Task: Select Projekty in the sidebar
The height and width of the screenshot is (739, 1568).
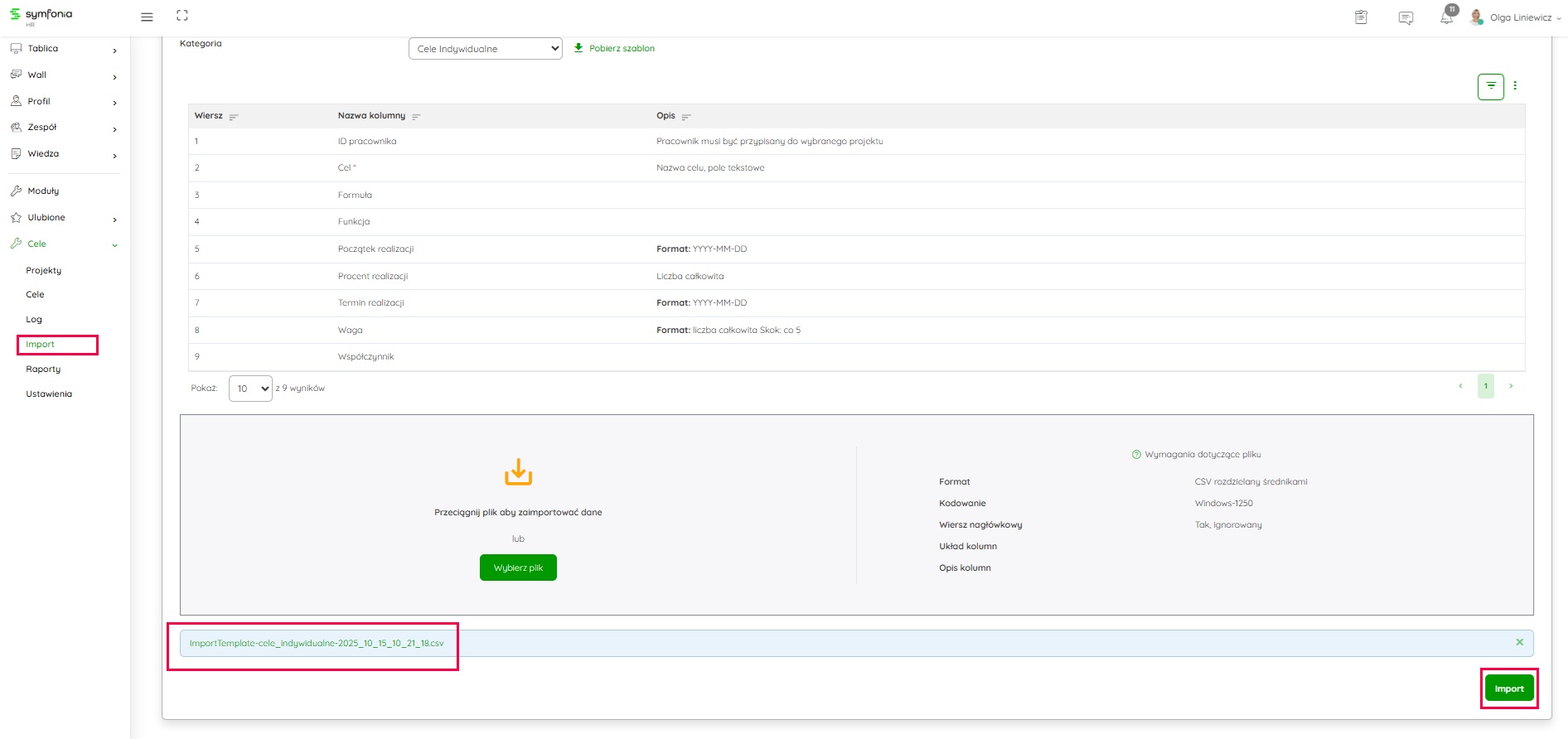Action: [44, 271]
